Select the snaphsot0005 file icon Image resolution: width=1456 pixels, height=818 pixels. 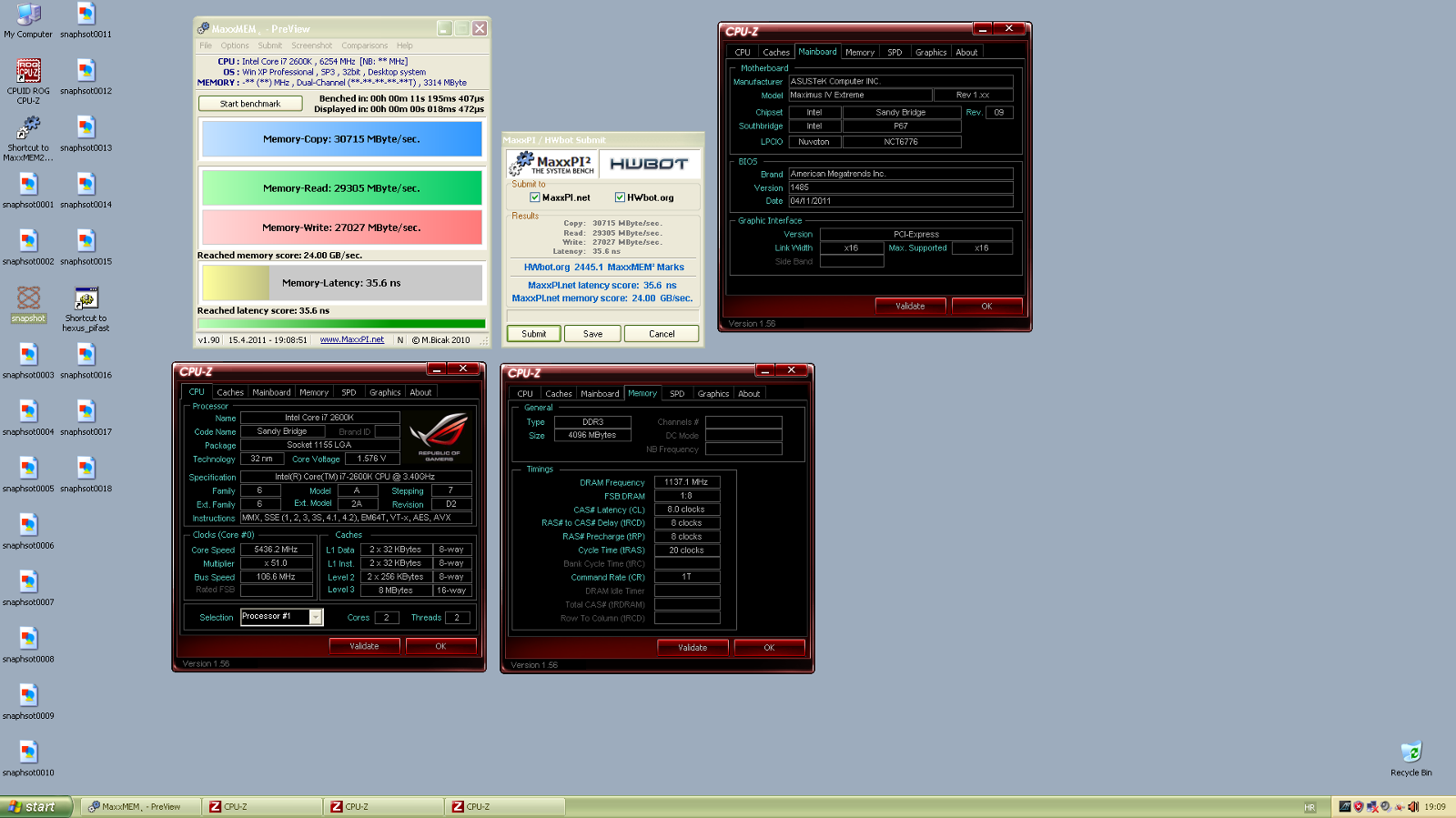tap(28, 475)
